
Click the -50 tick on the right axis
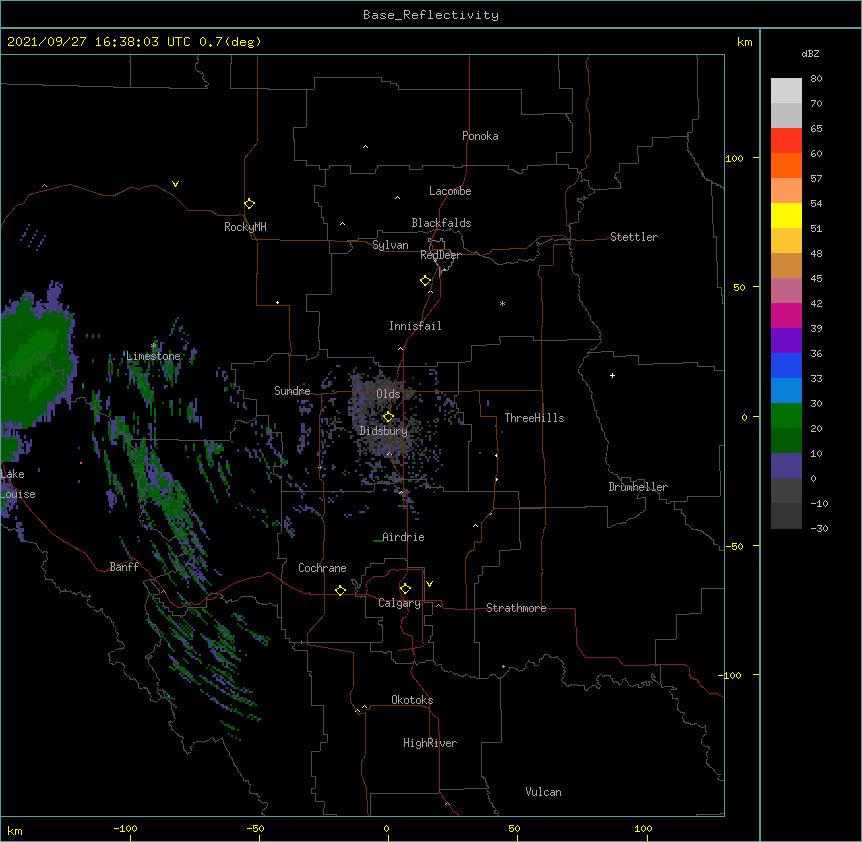coord(734,546)
